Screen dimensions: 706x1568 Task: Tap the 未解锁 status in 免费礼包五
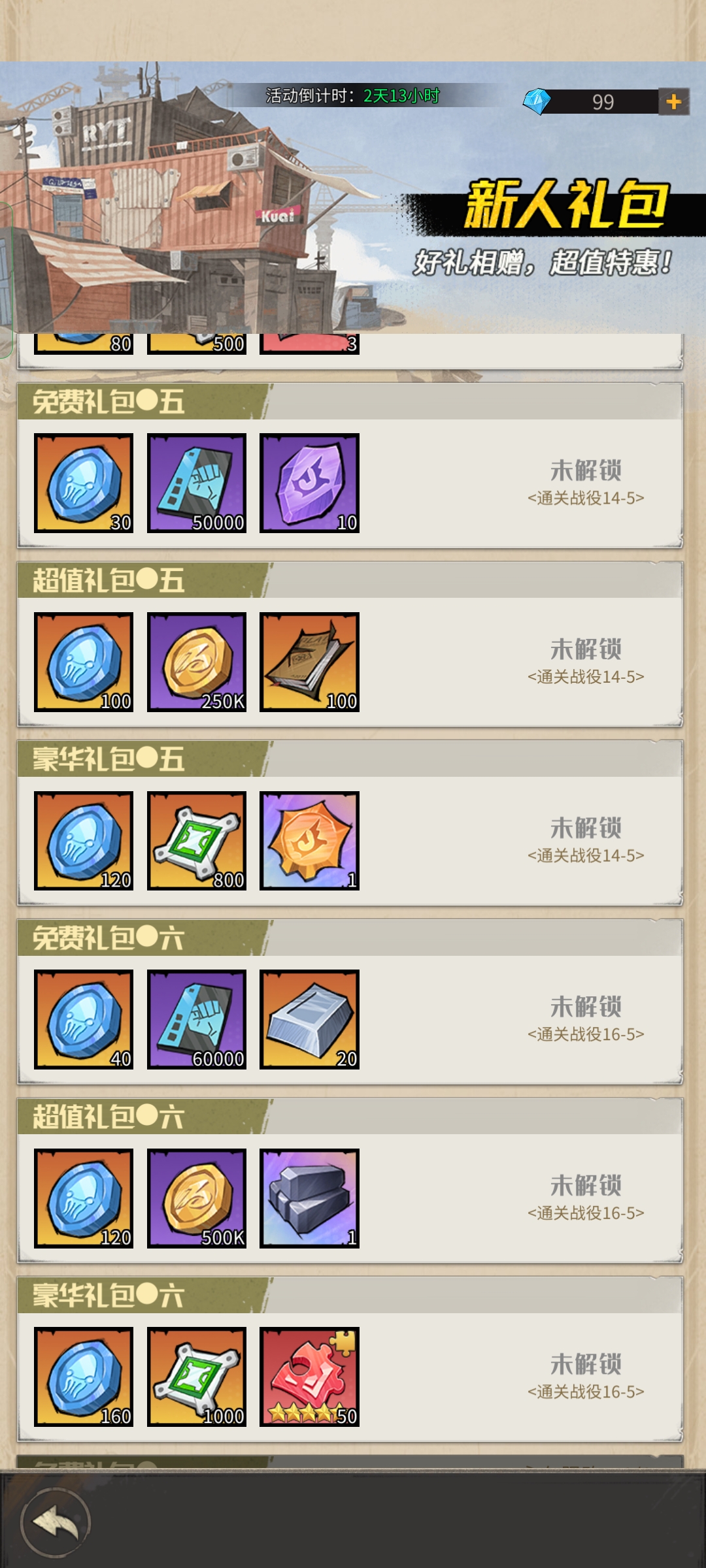click(586, 470)
